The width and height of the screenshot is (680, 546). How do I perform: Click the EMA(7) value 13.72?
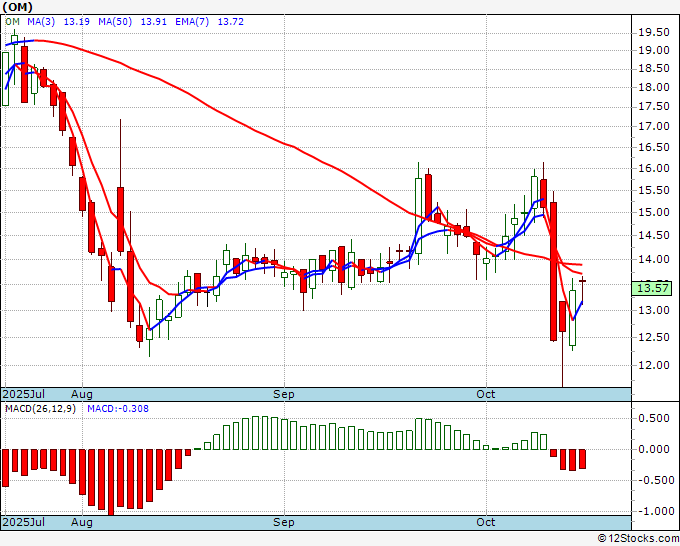click(230, 22)
